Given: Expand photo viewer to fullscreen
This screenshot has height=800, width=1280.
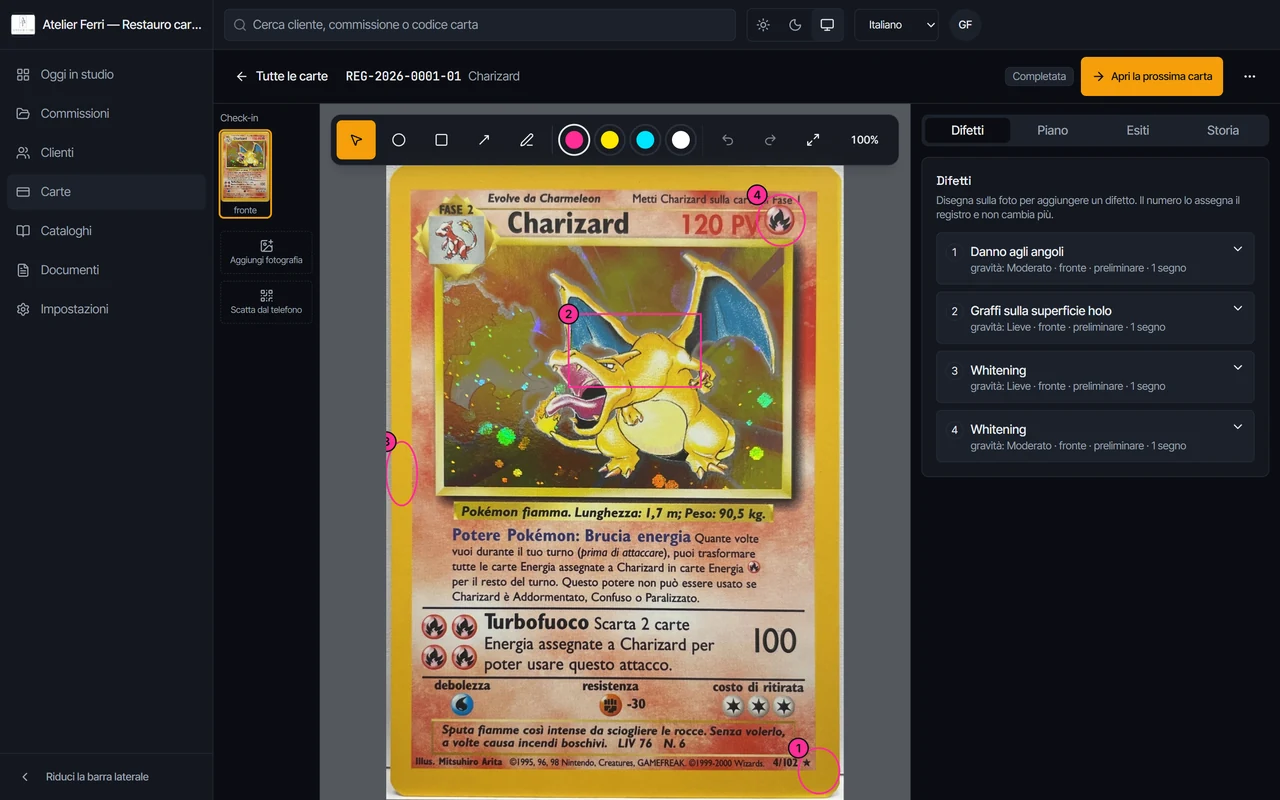Looking at the screenshot, I should (x=813, y=140).
